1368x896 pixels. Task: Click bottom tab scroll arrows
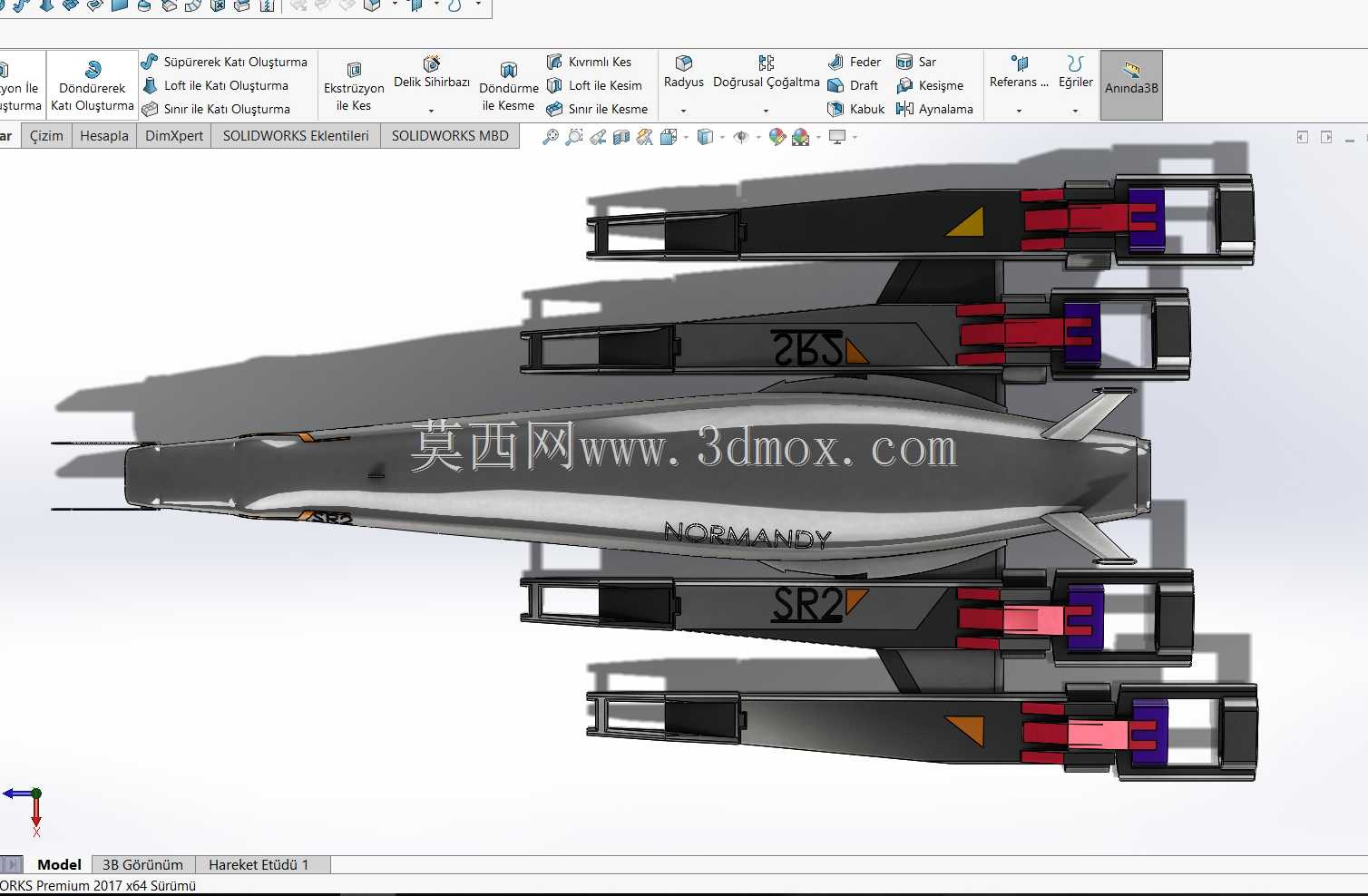coord(11,865)
